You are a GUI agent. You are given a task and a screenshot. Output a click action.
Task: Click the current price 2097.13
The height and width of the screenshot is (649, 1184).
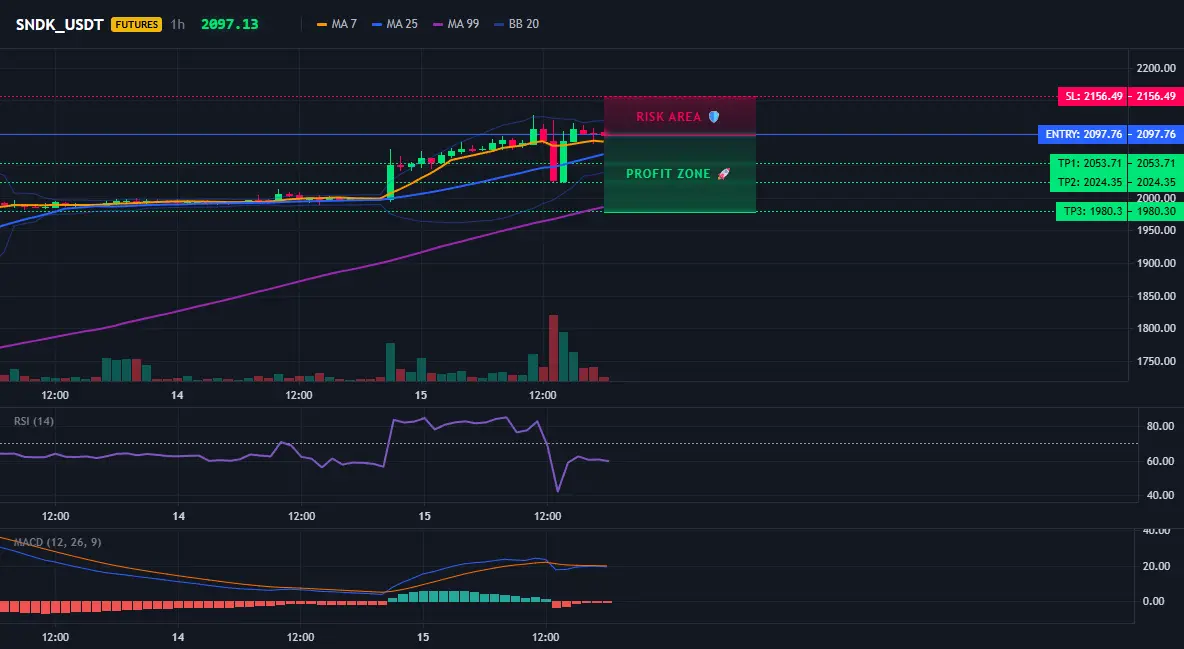pyautogui.click(x=230, y=24)
